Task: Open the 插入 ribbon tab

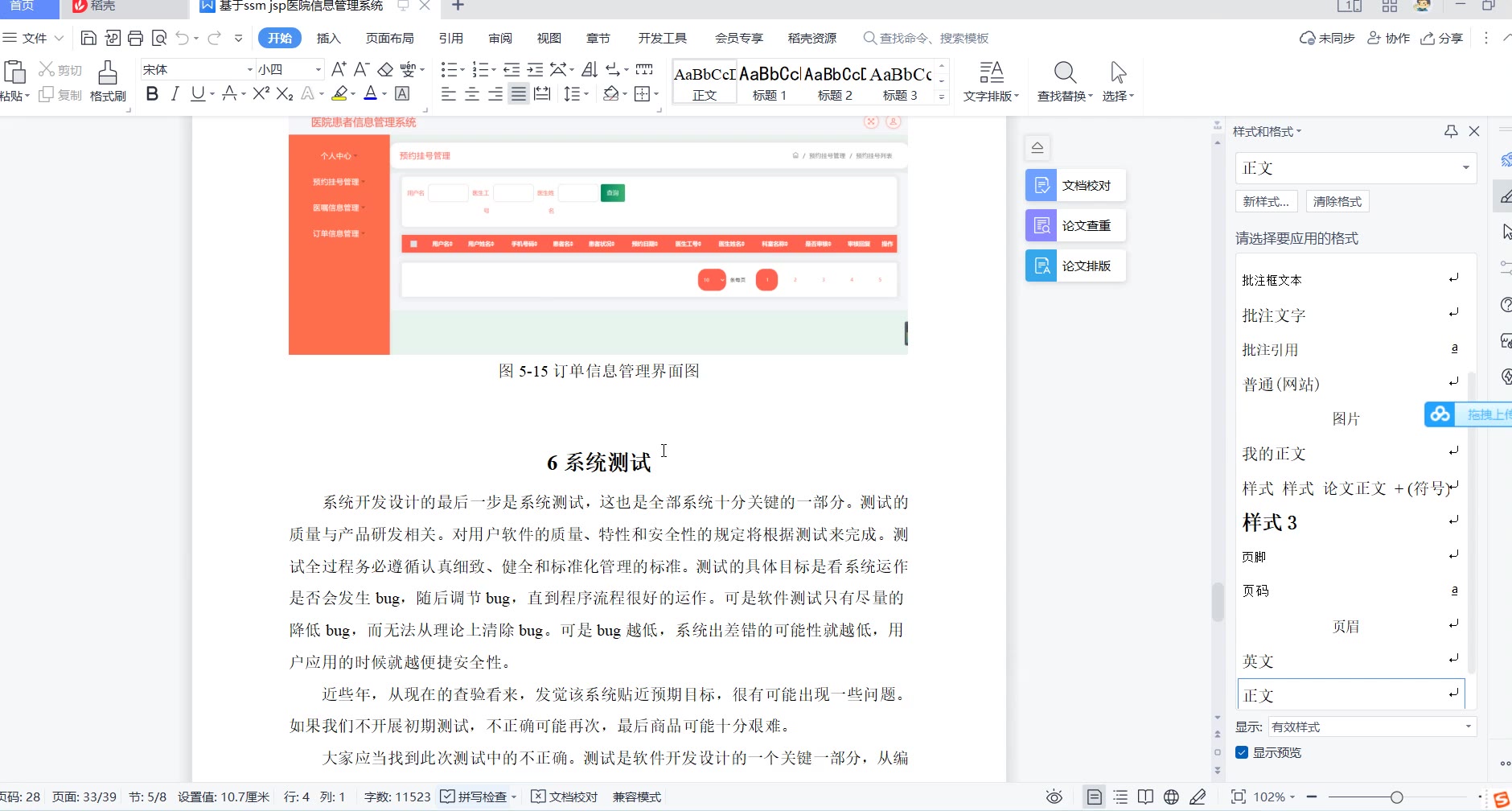Action: point(328,38)
